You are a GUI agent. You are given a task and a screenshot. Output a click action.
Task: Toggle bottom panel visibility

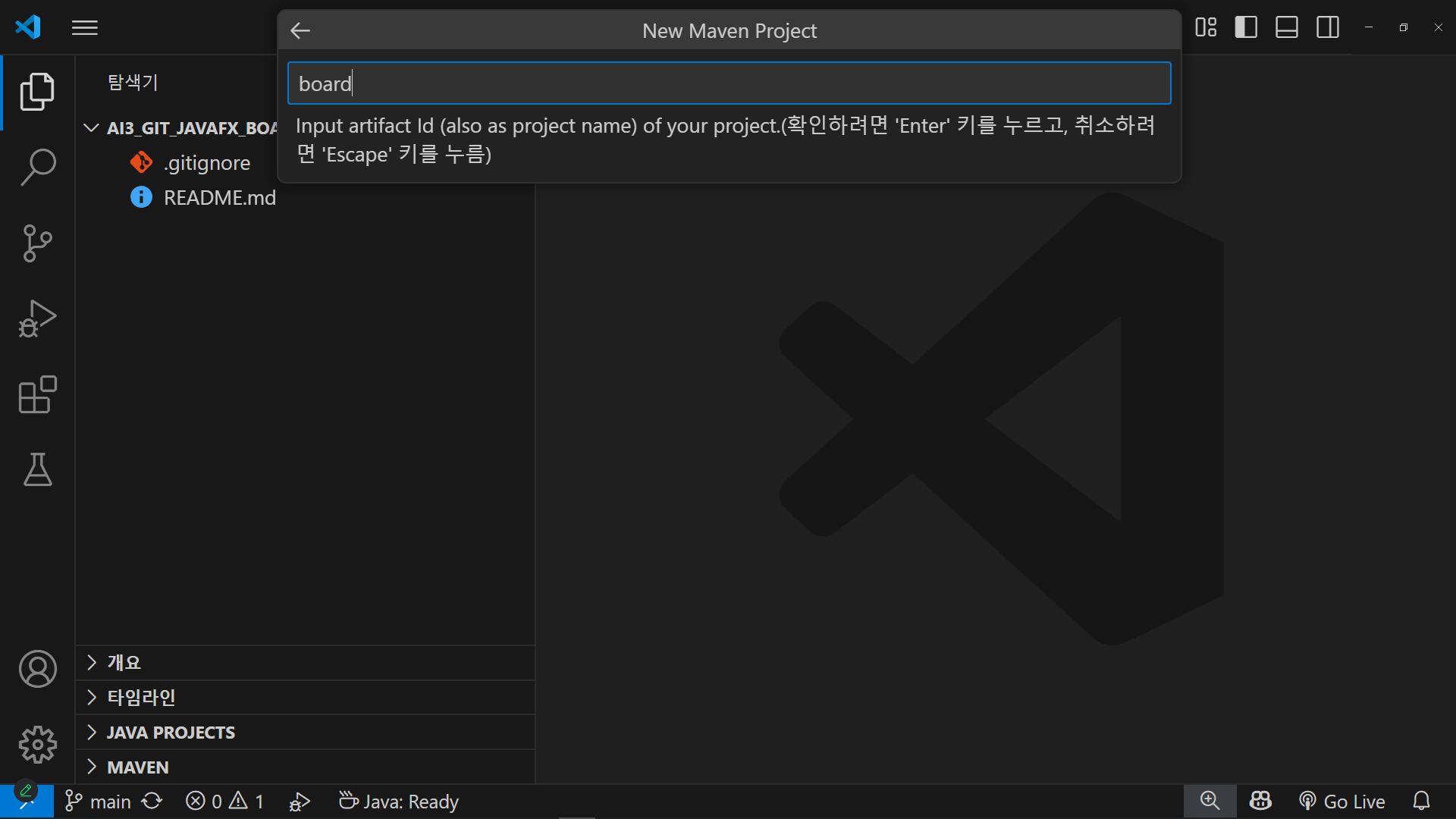pyautogui.click(x=1287, y=27)
